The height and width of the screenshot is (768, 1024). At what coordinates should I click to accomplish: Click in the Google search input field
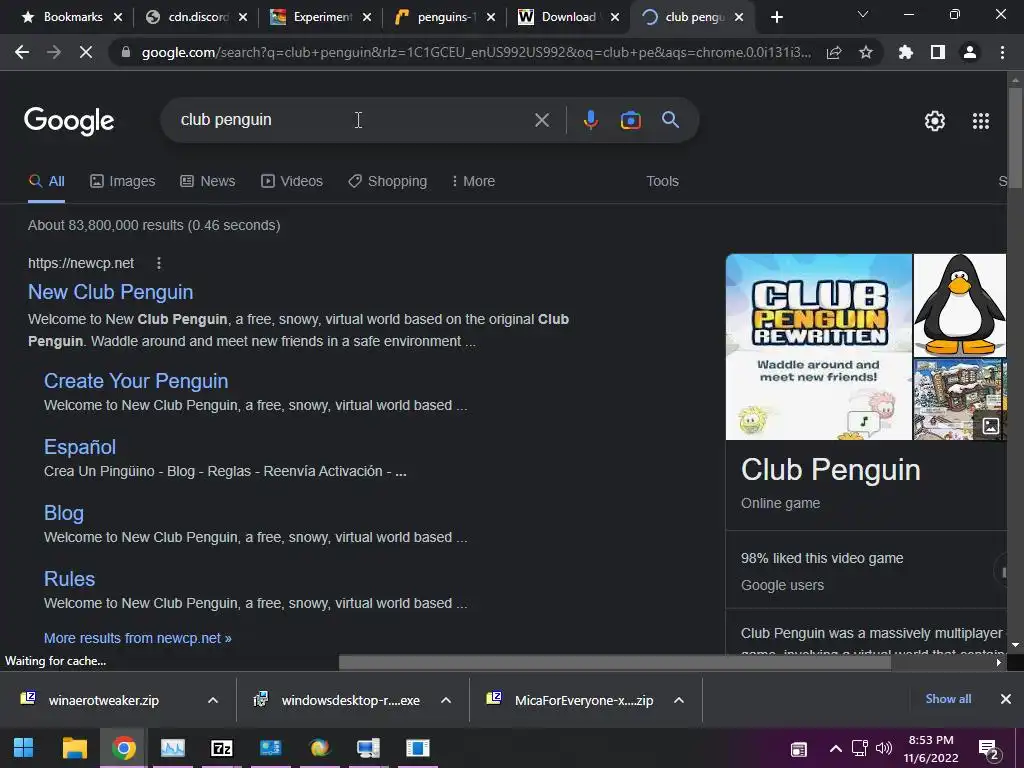353,120
